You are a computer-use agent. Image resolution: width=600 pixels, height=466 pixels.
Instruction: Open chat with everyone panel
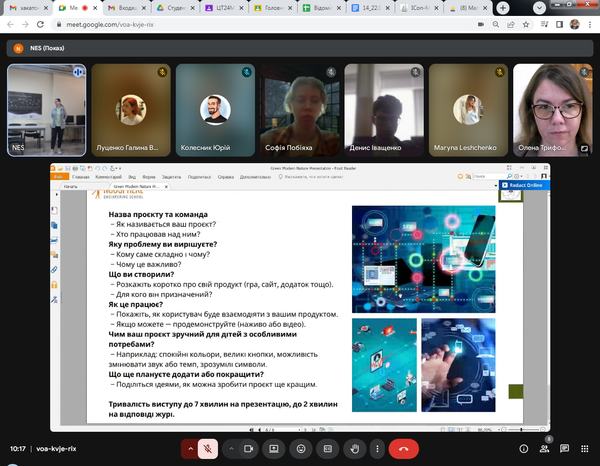click(x=565, y=449)
